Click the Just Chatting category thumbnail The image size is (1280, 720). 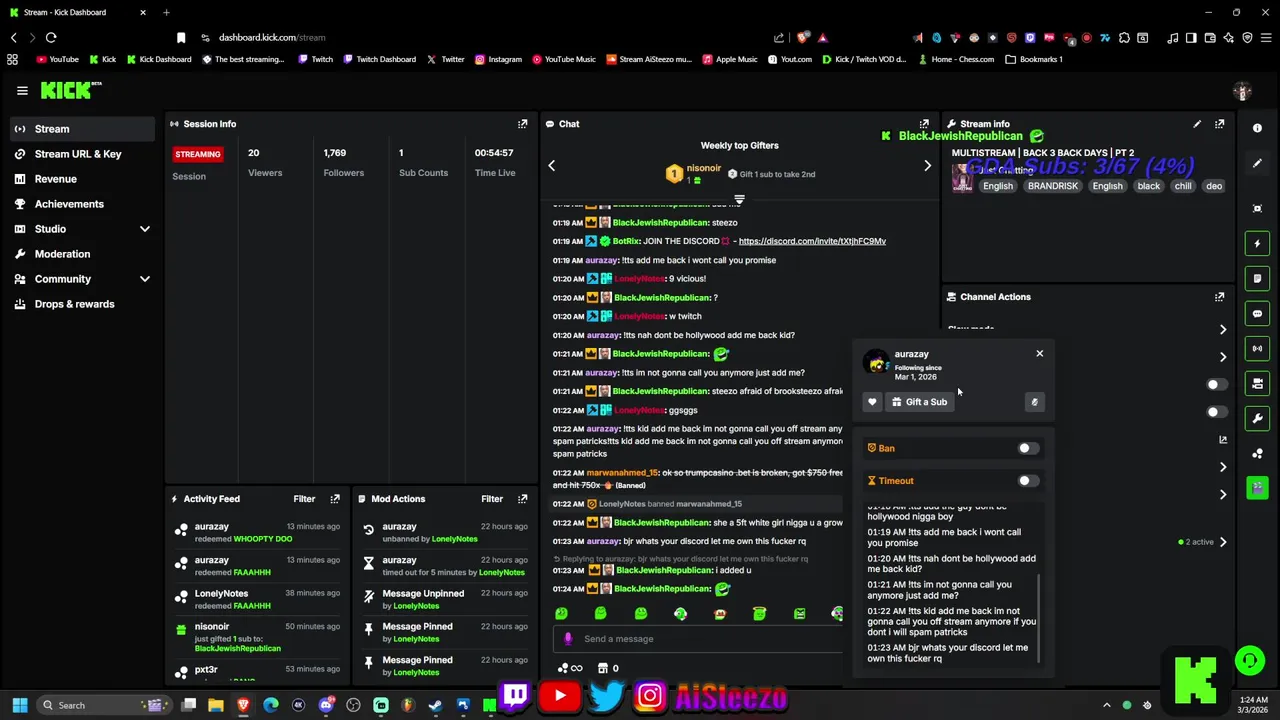click(x=962, y=177)
